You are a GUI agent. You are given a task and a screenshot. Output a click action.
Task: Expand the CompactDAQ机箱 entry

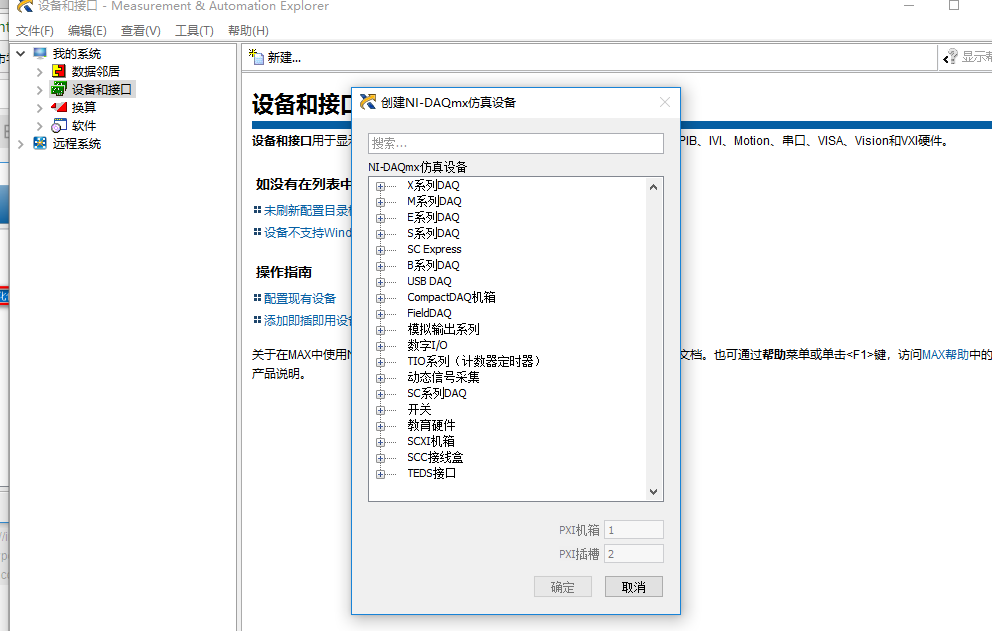pos(381,297)
